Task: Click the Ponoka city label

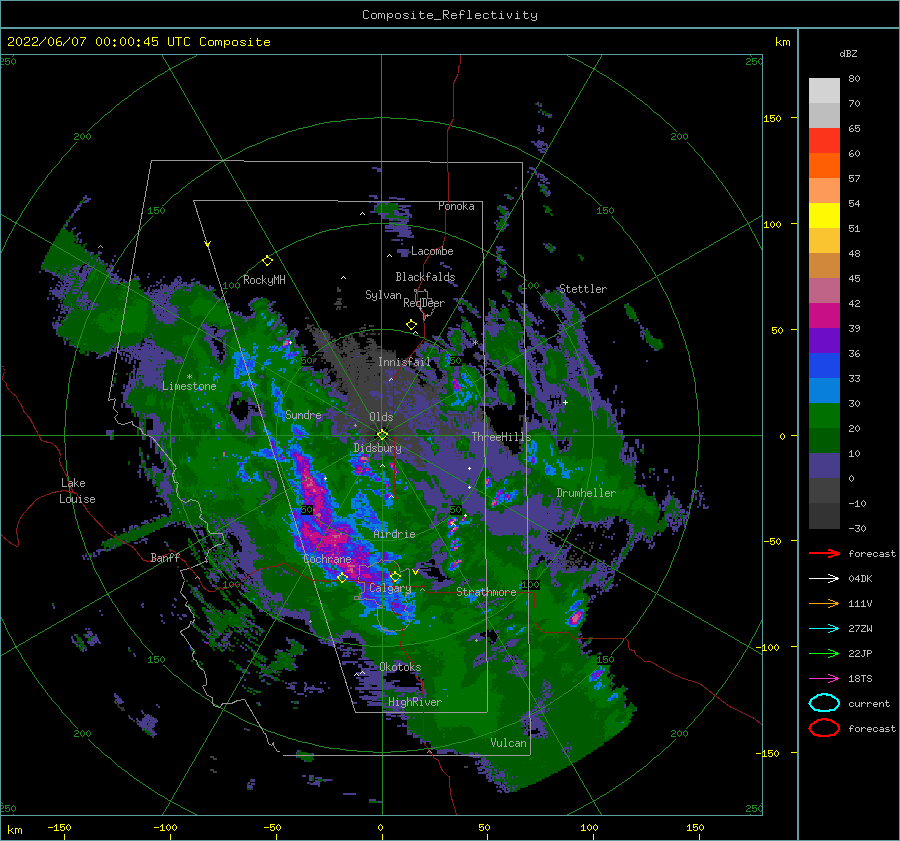Action: point(456,206)
